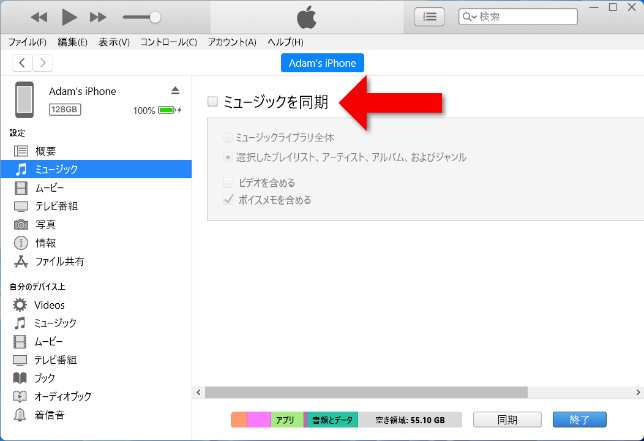644x441 pixels.
Task: Open 写真 photos settings
Action: [96, 225]
